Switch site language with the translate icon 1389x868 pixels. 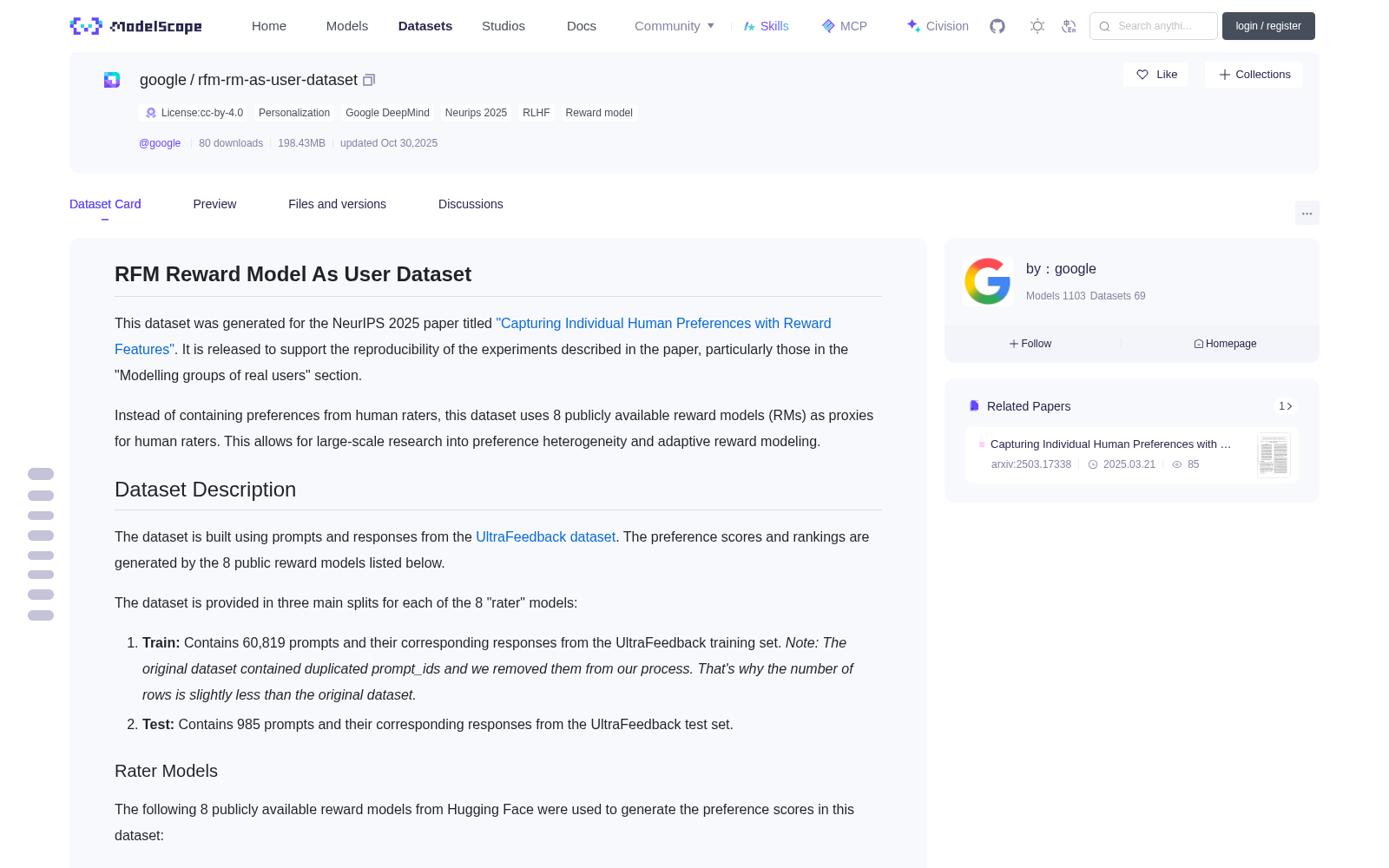pyautogui.click(x=1069, y=26)
